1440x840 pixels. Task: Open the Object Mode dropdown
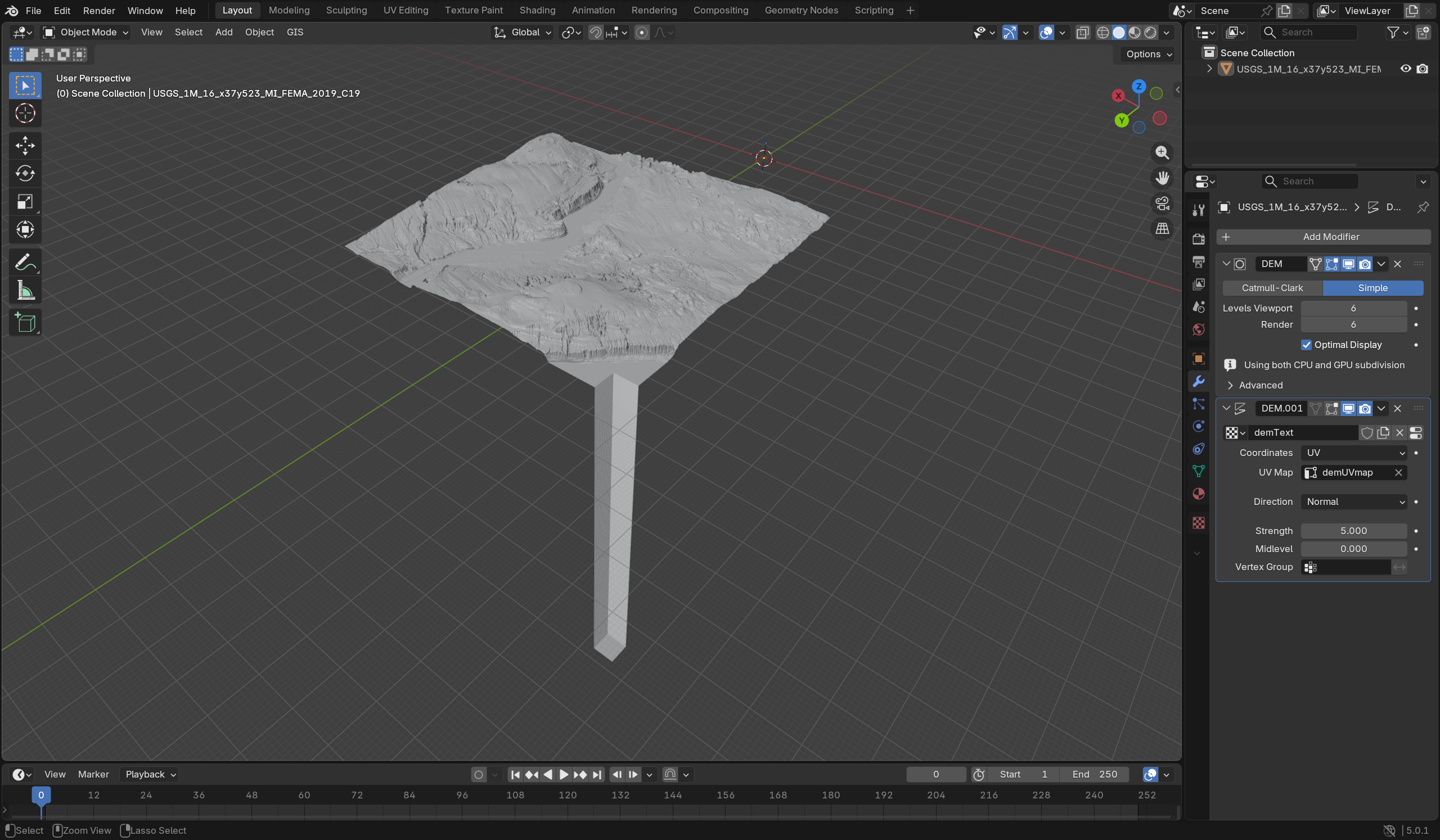click(x=87, y=33)
